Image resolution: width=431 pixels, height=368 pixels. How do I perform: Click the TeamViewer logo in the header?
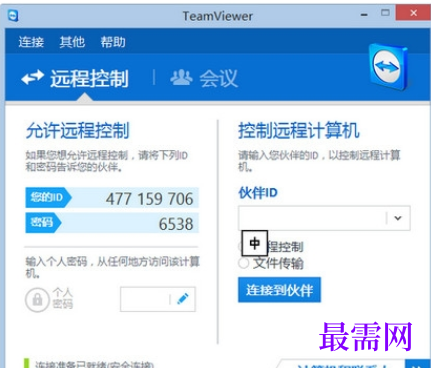pos(388,67)
